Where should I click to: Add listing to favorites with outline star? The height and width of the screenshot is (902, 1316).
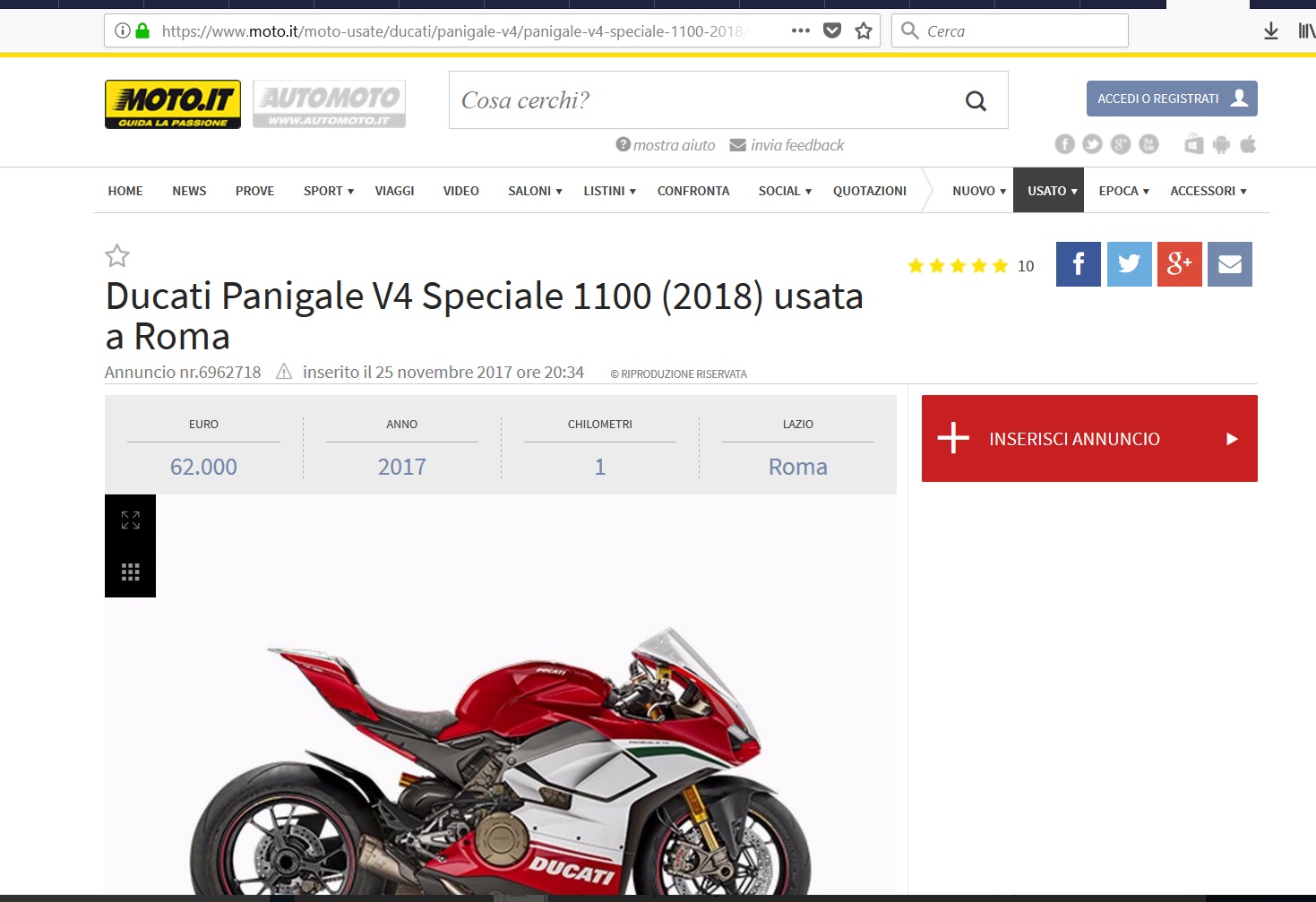[117, 256]
